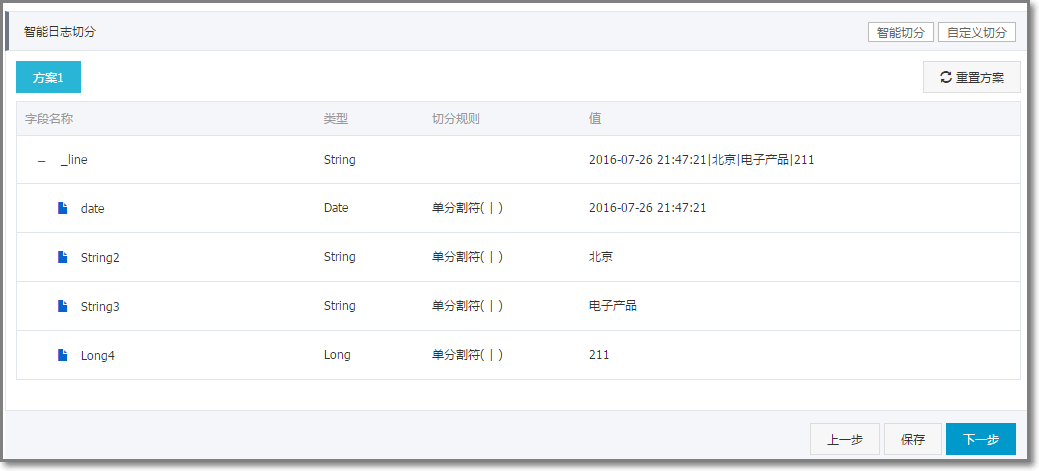This screenshot has width=1039, height=471.
Task: Switch to the 方案1 tab
Action: [x=48, y=78]
